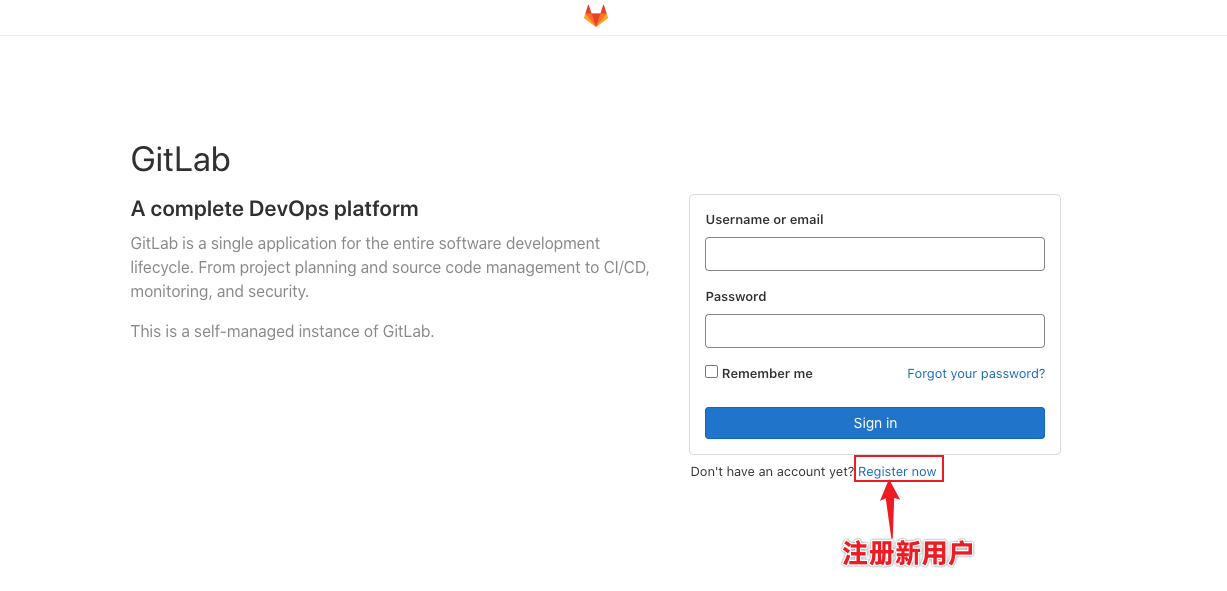Enable the Remember me checkbox
The image size is (1227, 591).
[x=712, y=372]
